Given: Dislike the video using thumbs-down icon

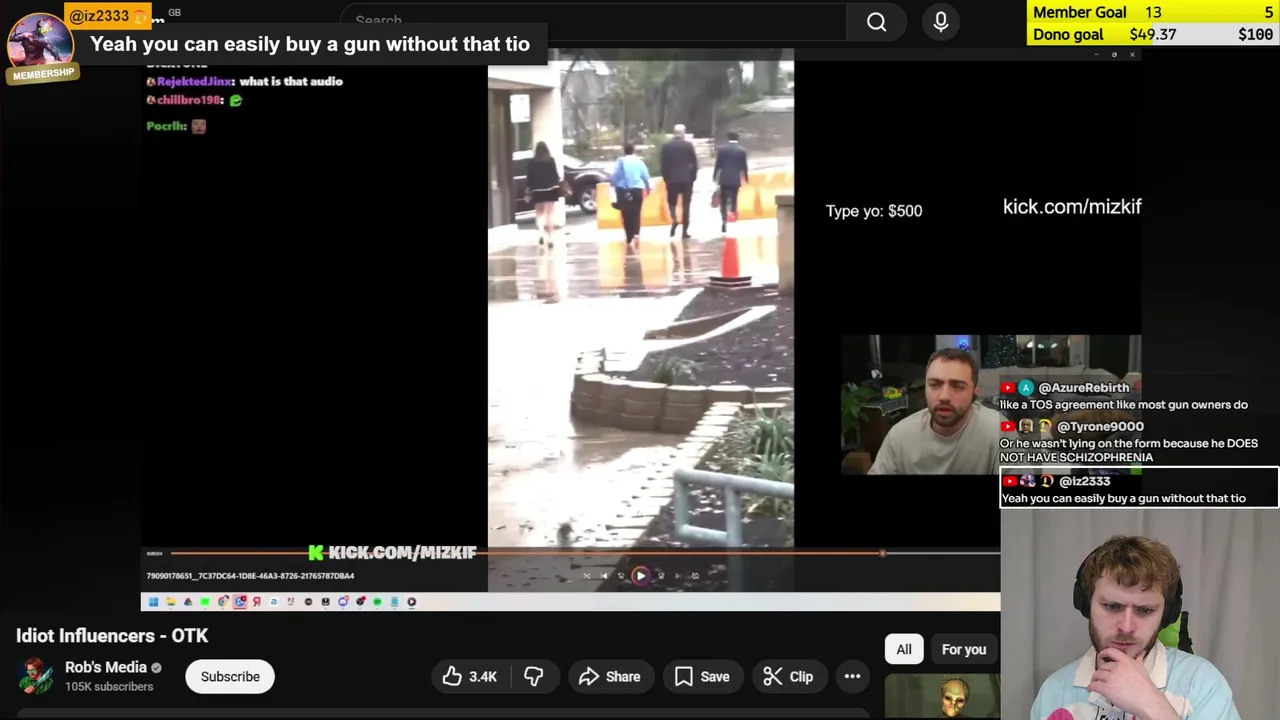Looking at the screenshot, I should pos(534,677).
